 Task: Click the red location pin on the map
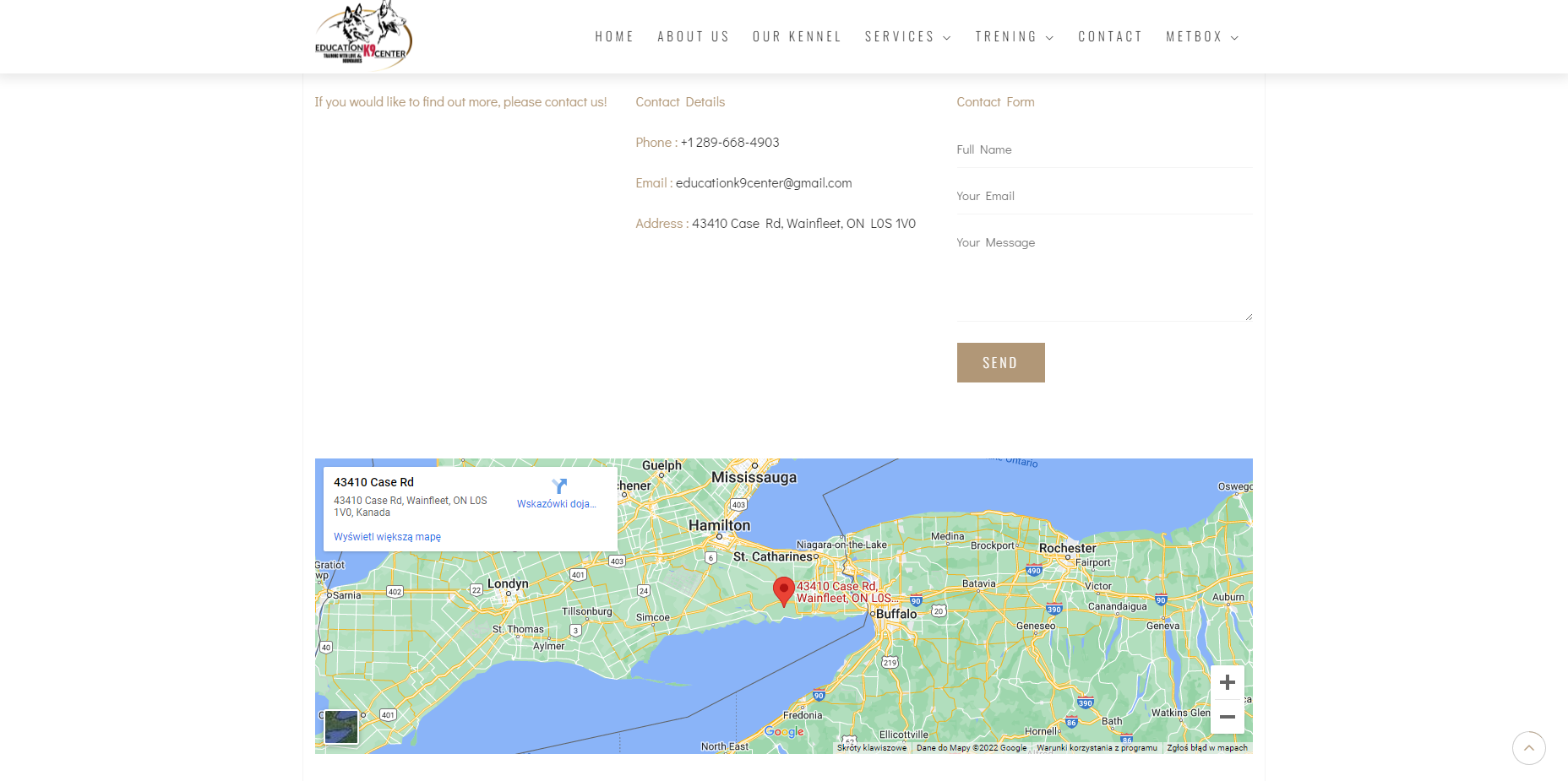point(784,592)
